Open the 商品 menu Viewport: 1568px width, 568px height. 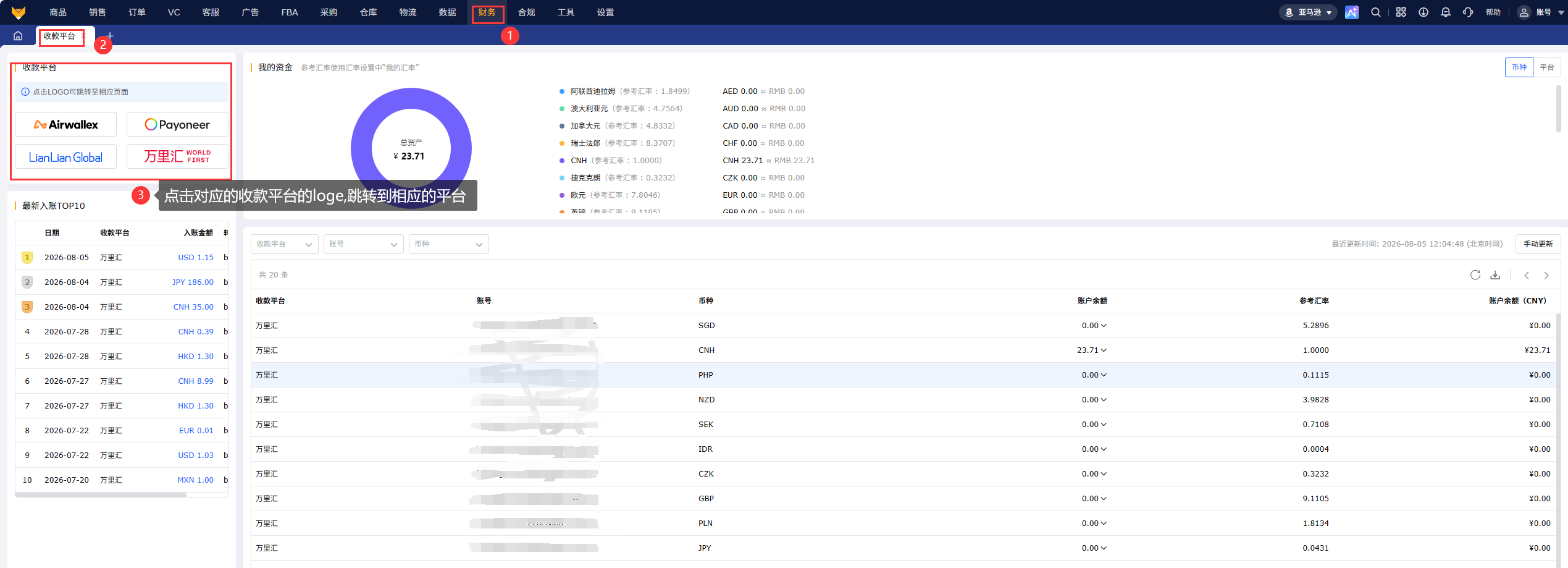pos(58,12)
